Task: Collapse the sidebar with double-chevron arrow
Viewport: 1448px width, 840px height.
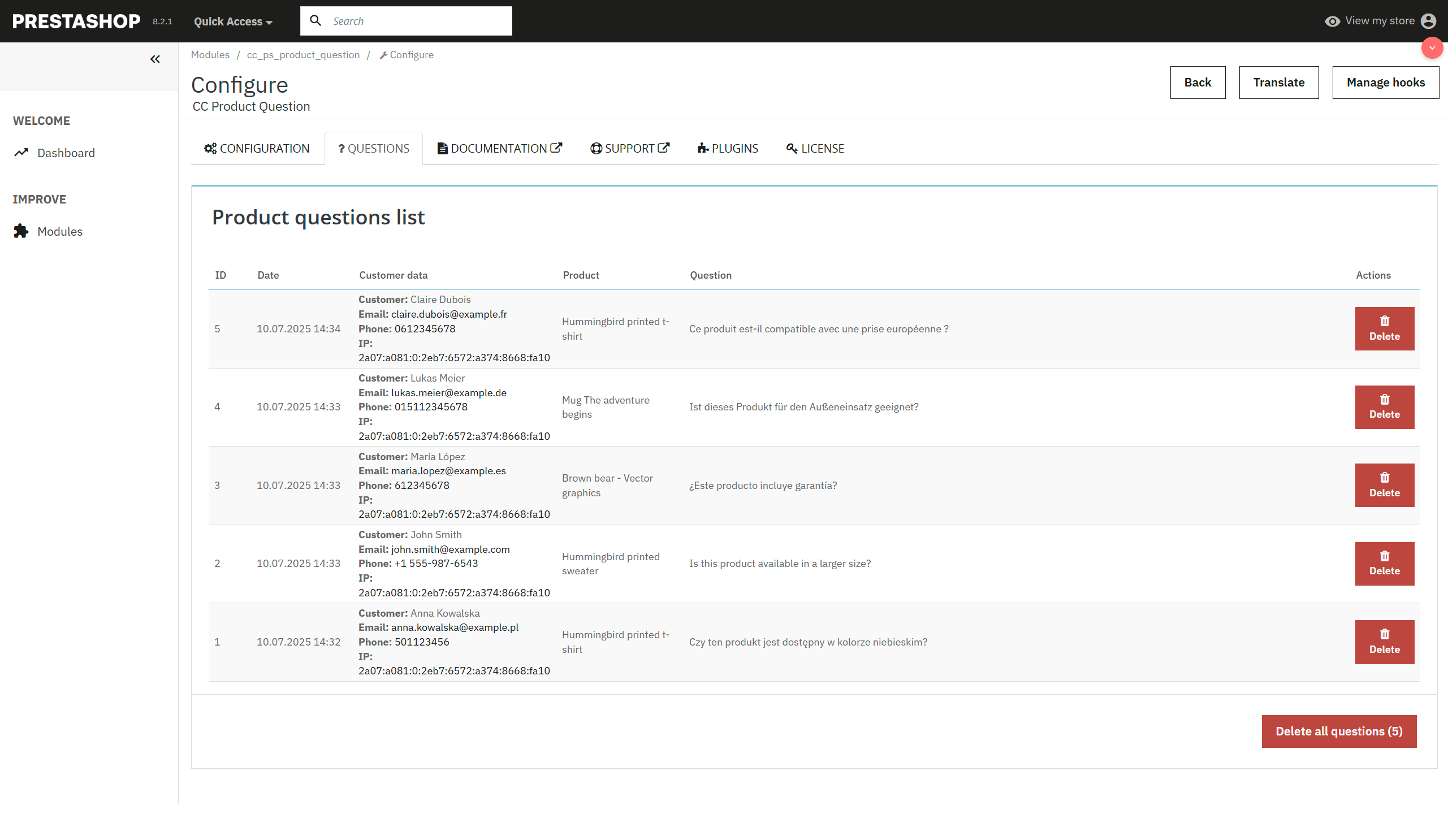Action: [154, 59]
